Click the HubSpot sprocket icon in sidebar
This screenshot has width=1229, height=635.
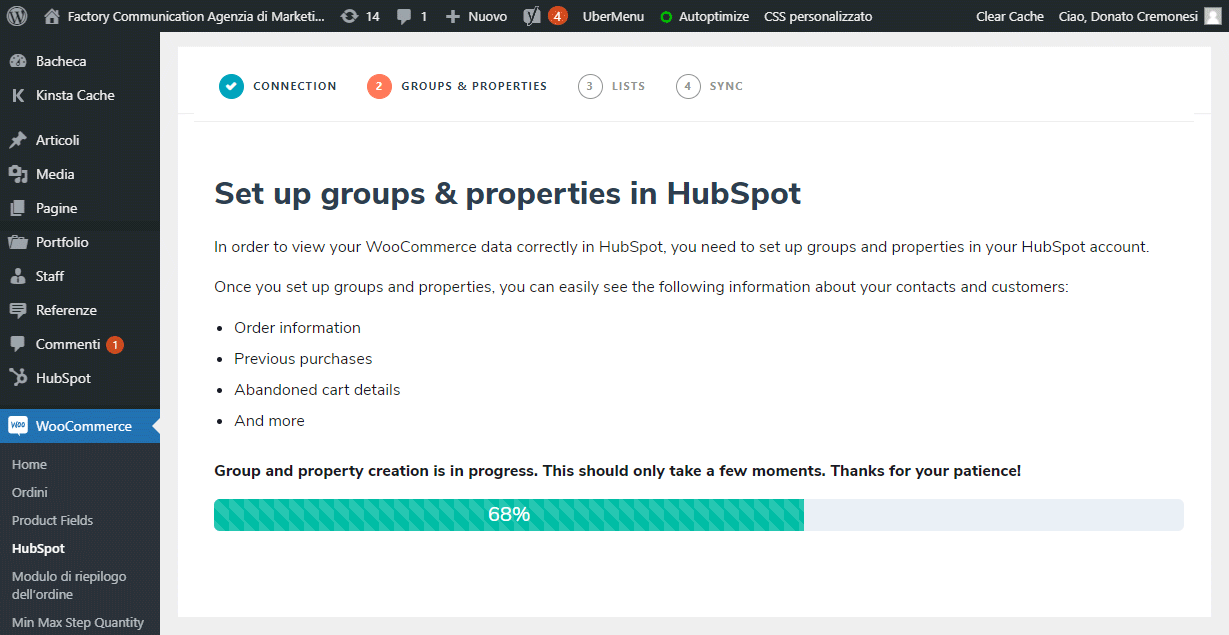[18, 378]
